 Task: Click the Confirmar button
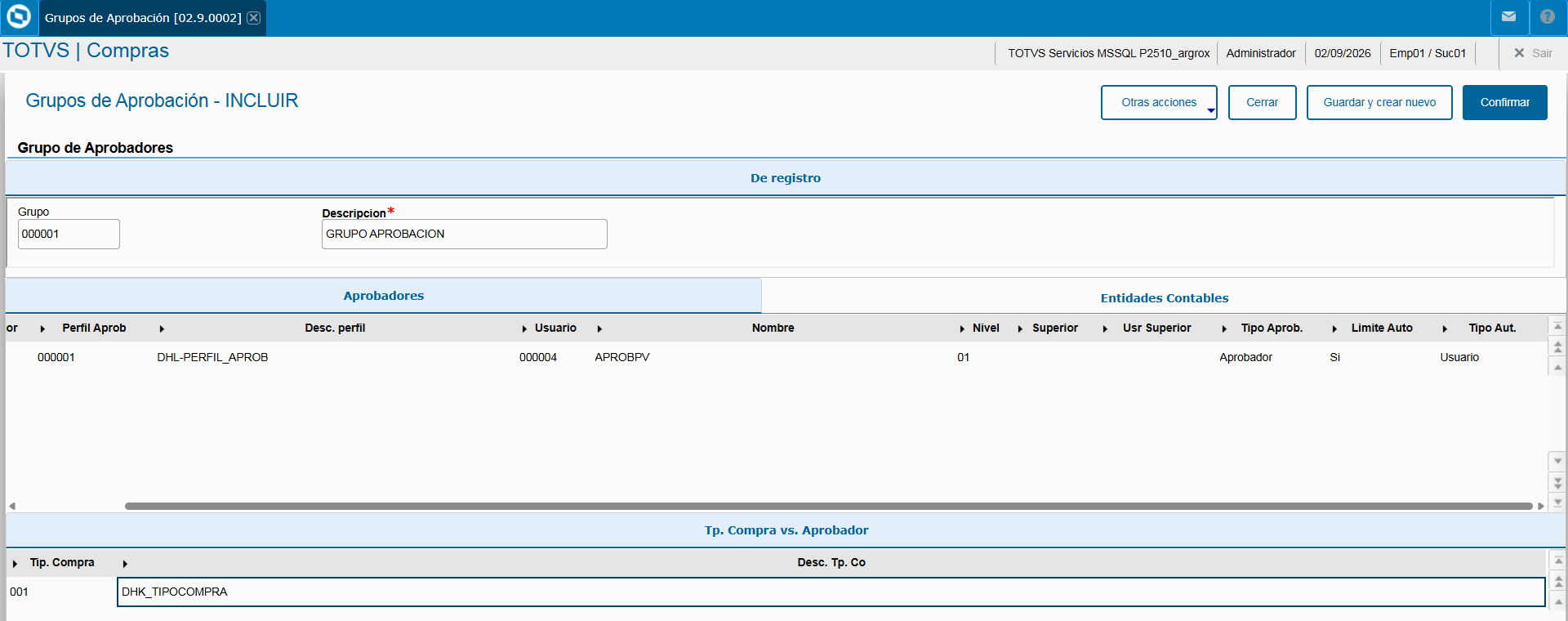(1504, 102)
